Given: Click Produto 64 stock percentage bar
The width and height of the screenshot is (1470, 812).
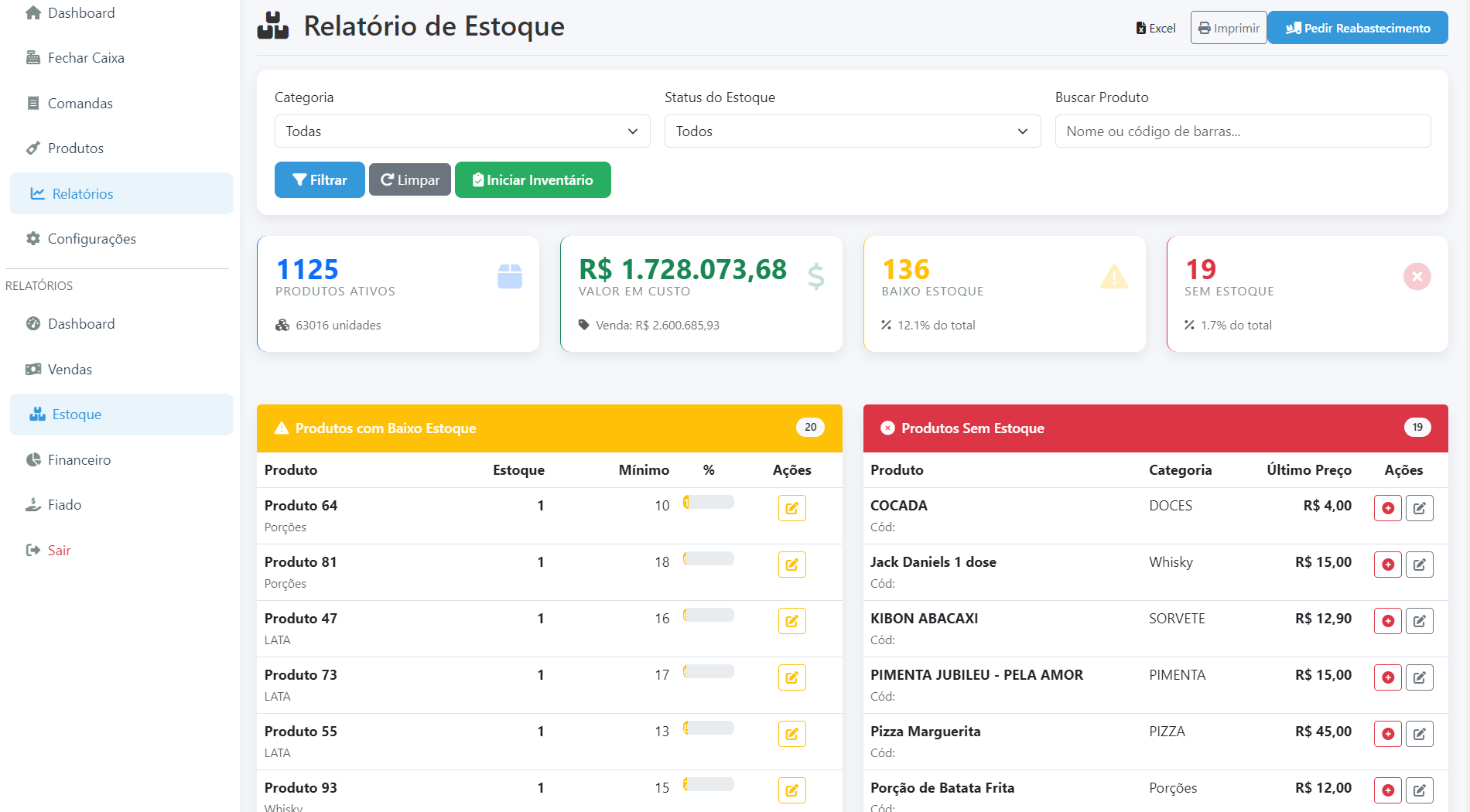Looking at the screenshot, I should coord(709,503).
